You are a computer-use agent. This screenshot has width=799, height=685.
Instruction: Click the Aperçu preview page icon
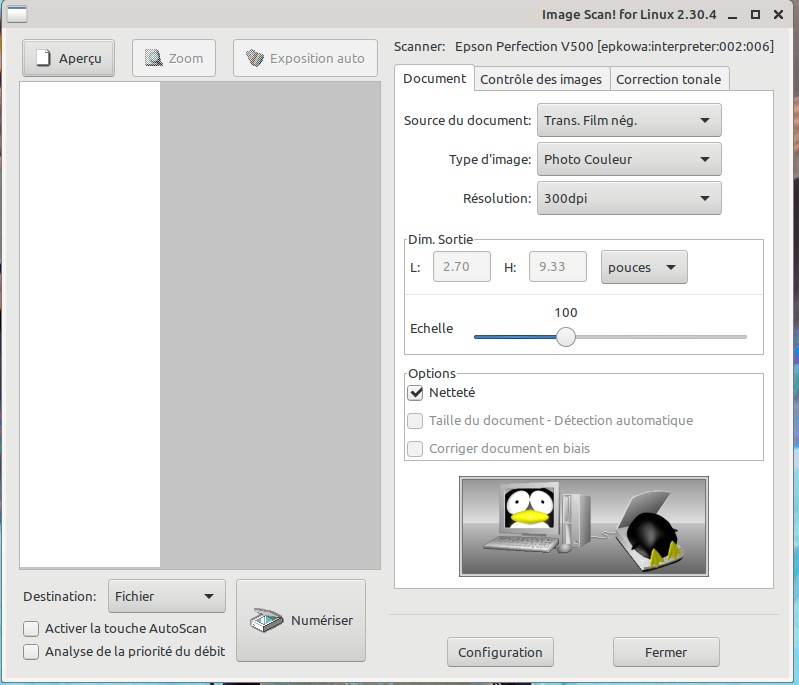44,58
